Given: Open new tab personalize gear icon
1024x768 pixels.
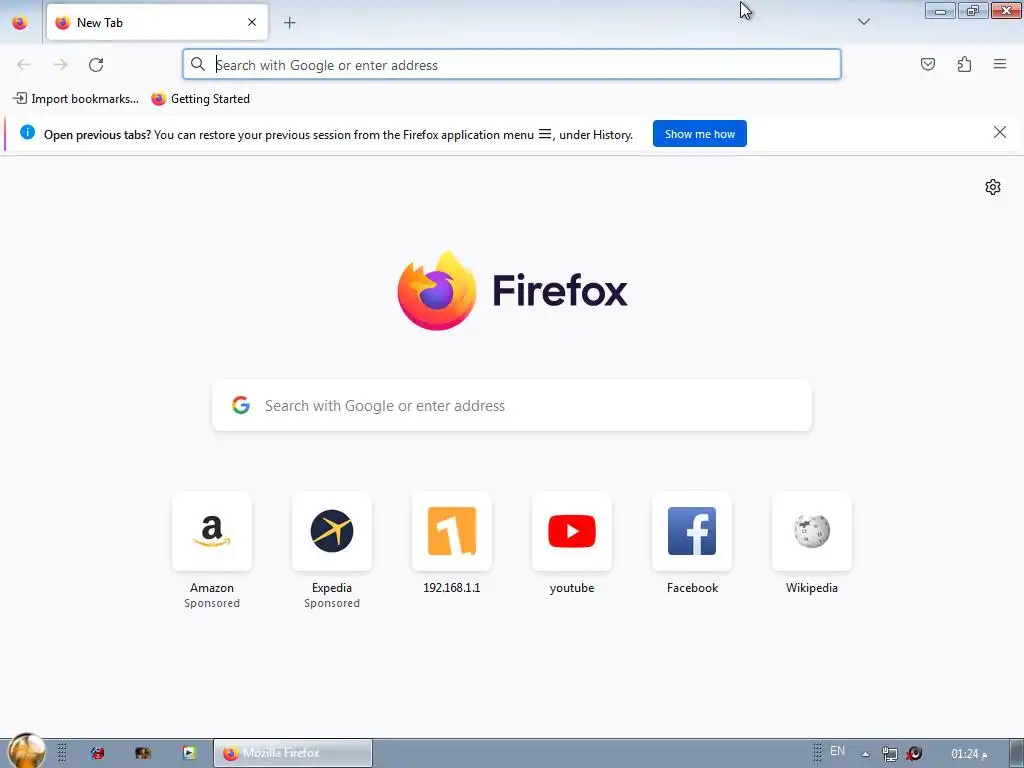Looking at the screenshot, I should pos(993,187).
